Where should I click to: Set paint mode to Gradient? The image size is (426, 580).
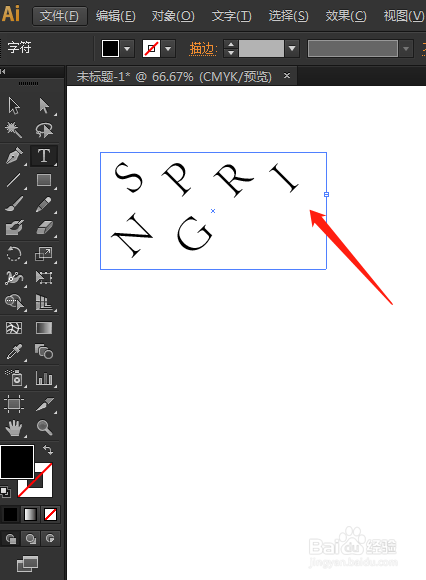30,514
